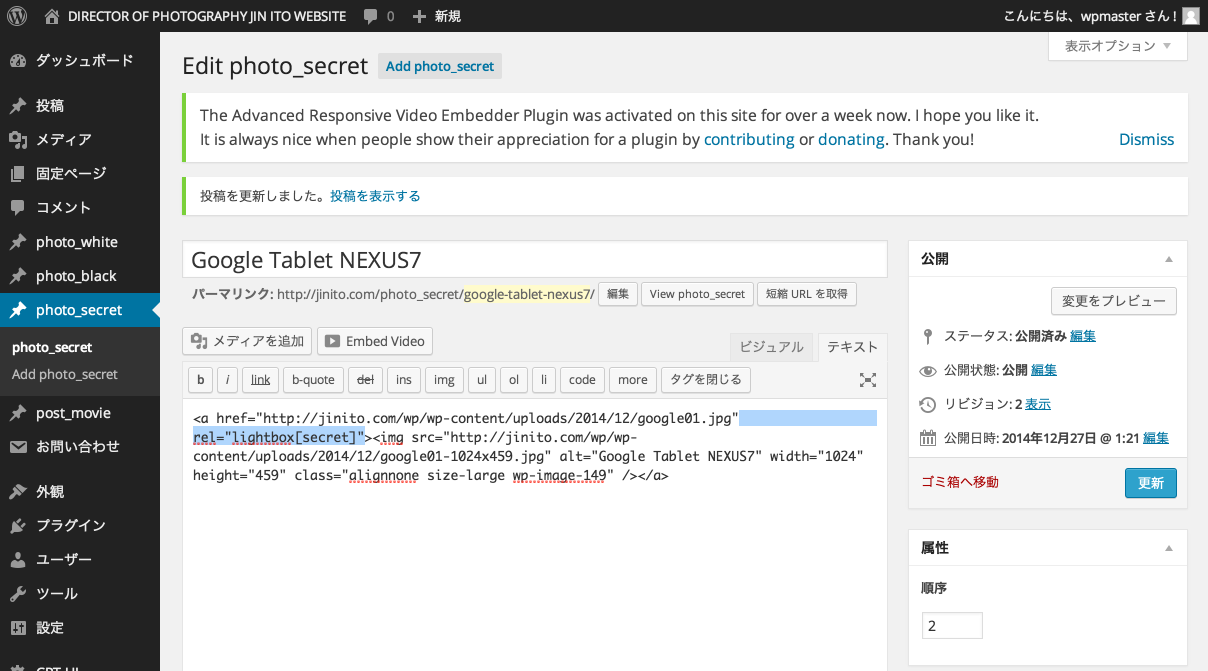The height and width of the screenshot is (671, 1208).
Task: Click View photo_secret button
Action: (x=697, y=294)
